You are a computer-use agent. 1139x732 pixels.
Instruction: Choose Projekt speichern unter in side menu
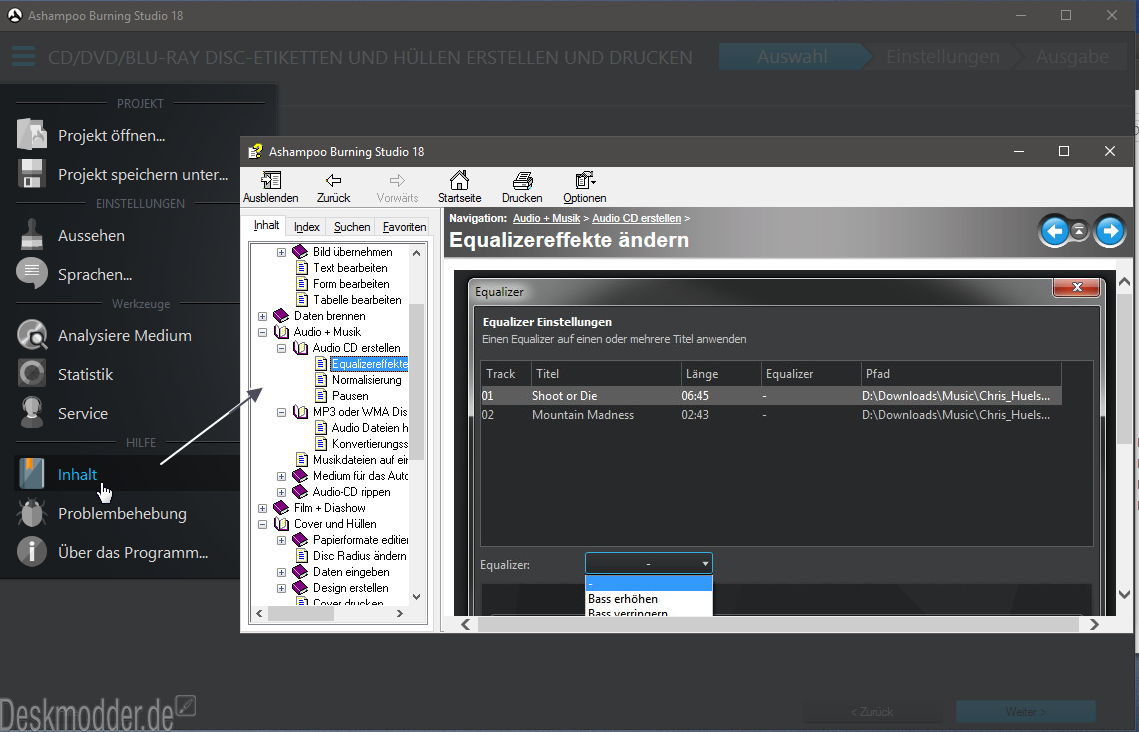(143, 174)
